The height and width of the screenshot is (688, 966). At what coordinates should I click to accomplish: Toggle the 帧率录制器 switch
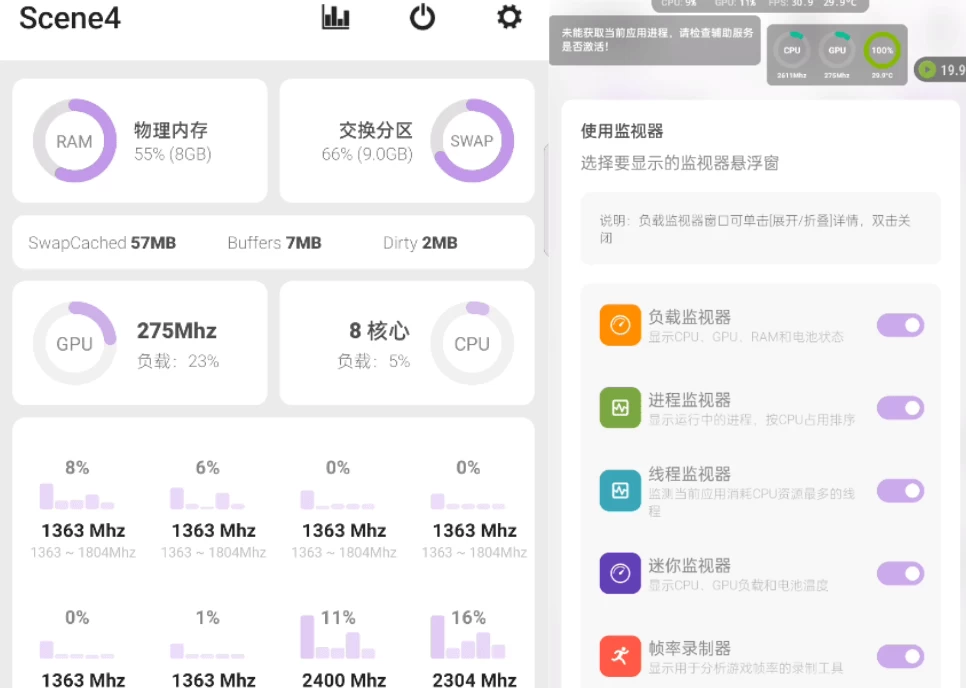[900, 656]
